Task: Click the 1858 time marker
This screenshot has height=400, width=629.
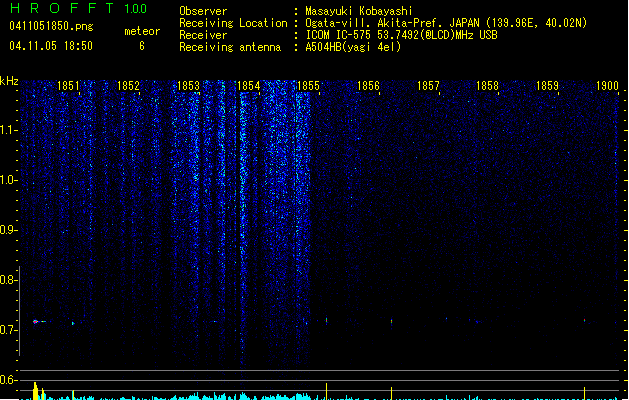Action: 487,86
